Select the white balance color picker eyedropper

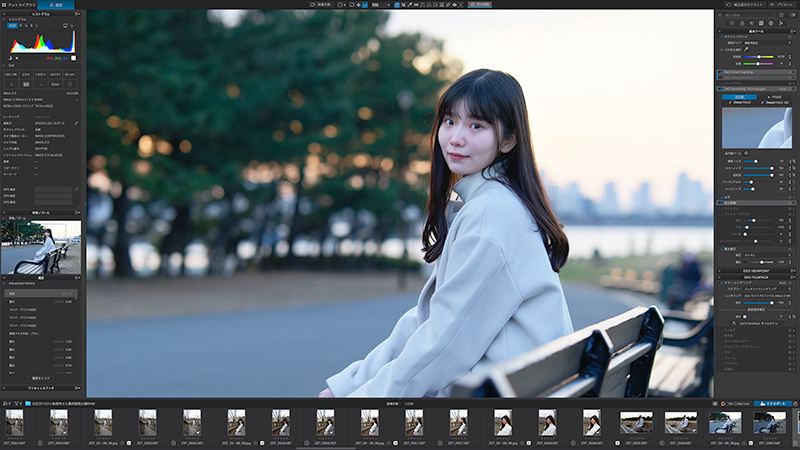pos(746,49)
